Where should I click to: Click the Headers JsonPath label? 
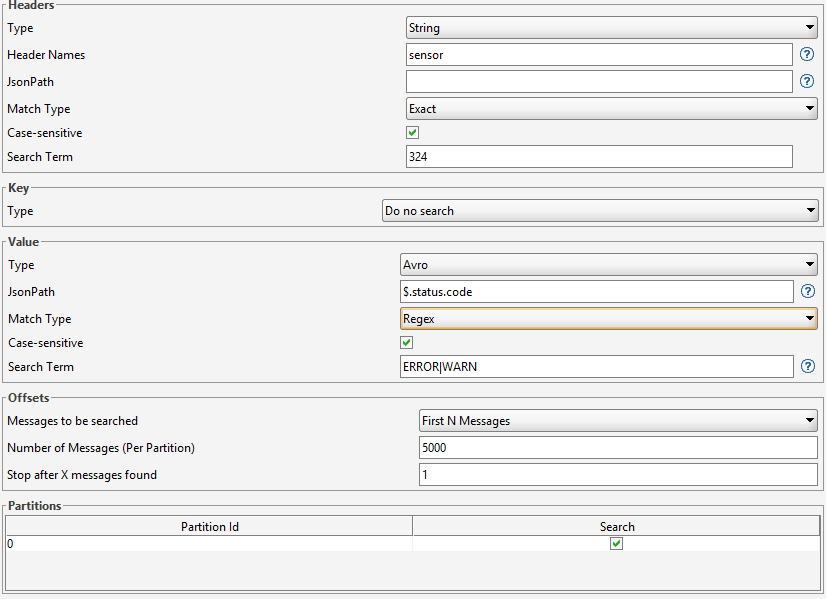30,82
